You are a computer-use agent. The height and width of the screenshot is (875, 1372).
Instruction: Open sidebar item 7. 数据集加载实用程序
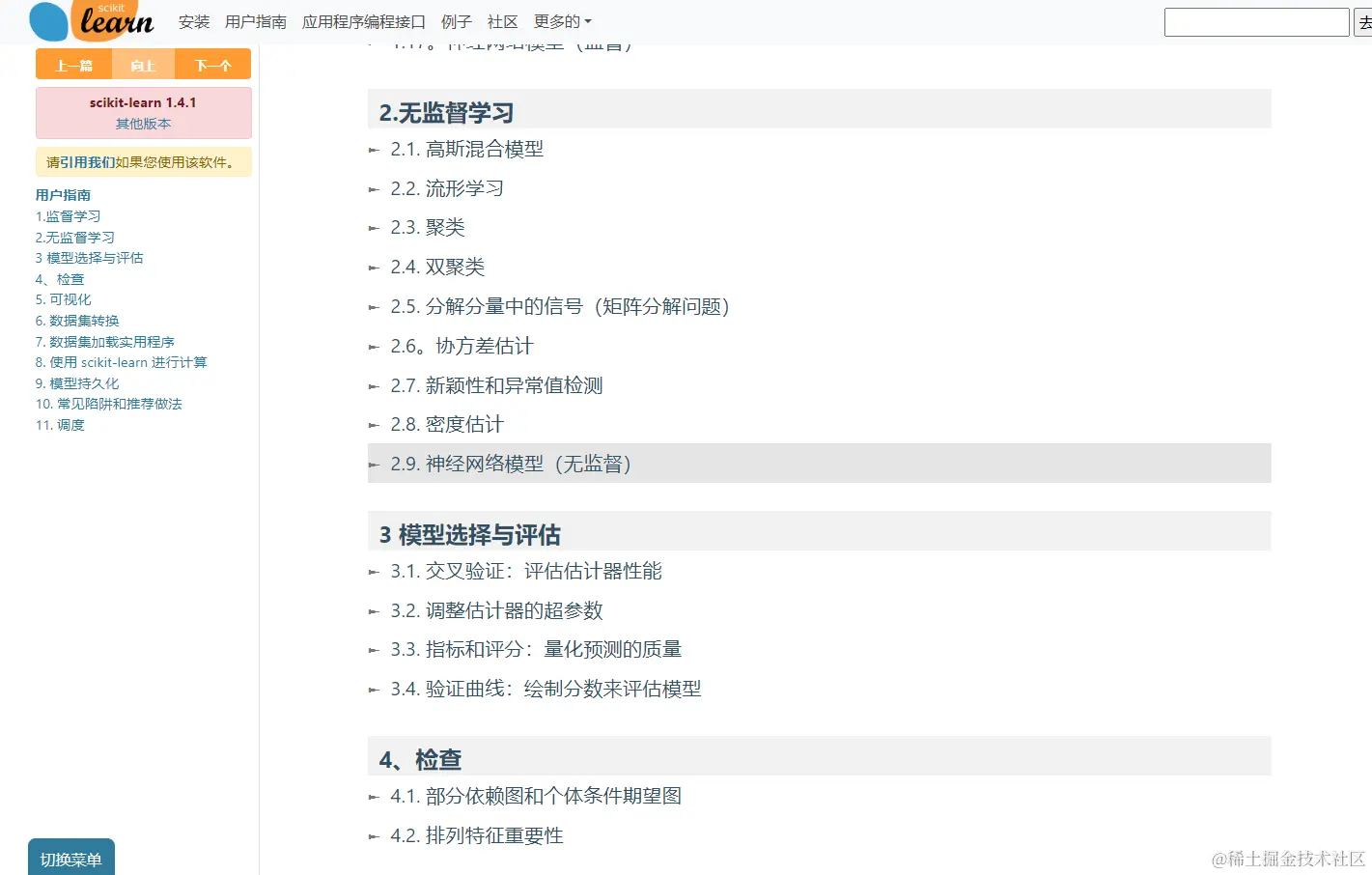(x=105, y=342)
